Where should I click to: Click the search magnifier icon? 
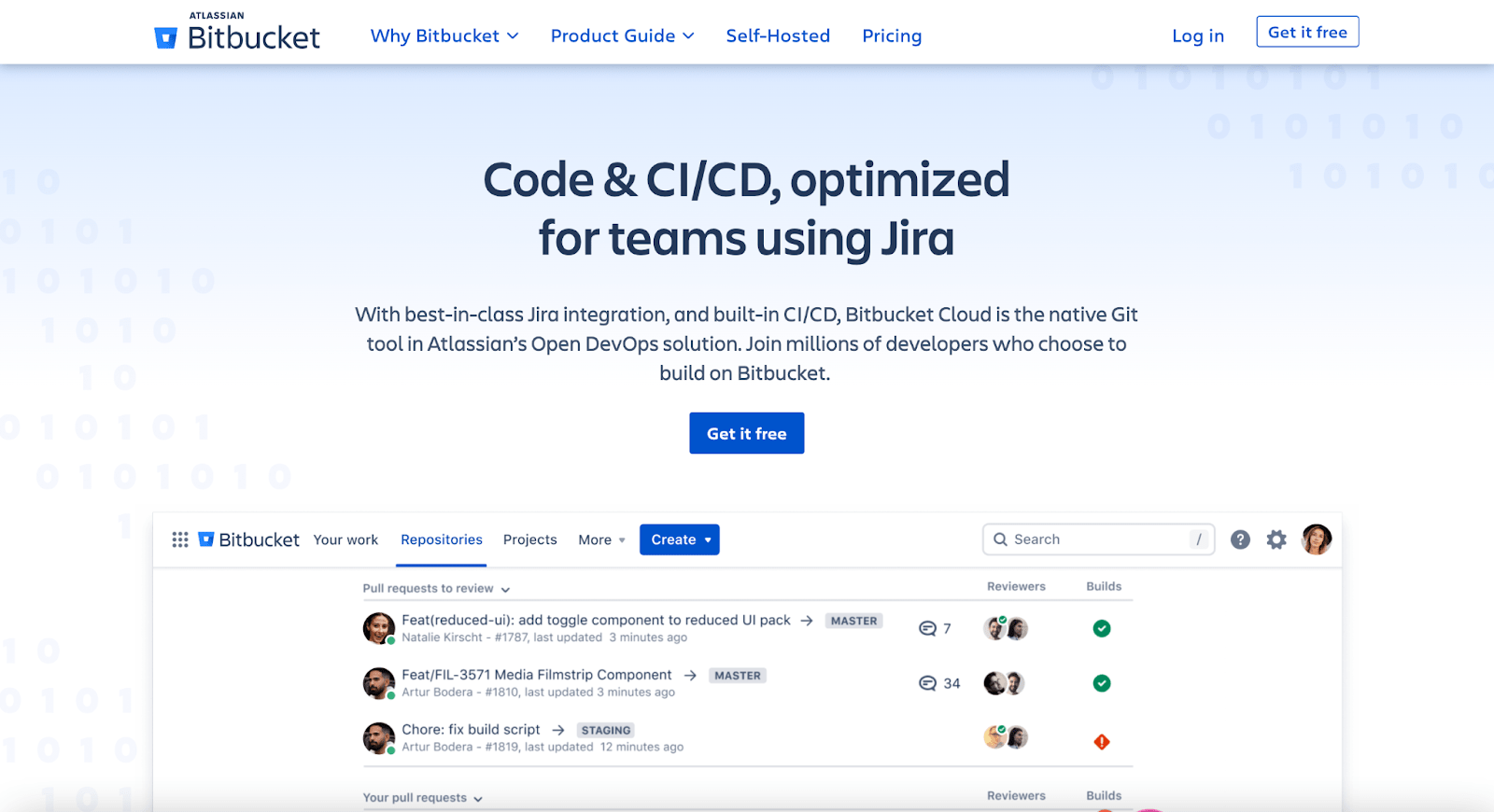(x=1000, y=539)
